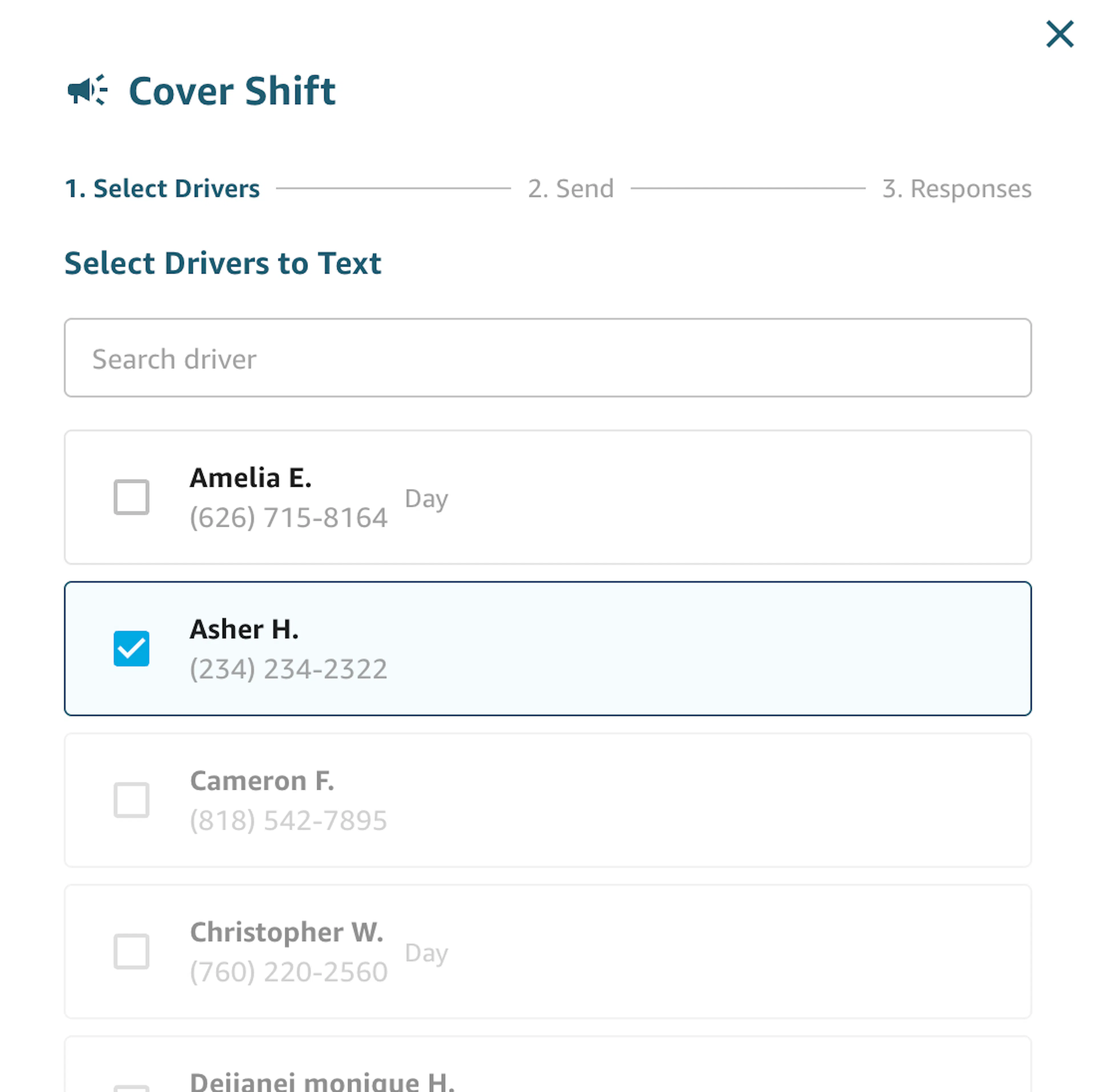Select the Christopher W. checkbox
Screen dimensions: 1096x1092
click(131, 951)
